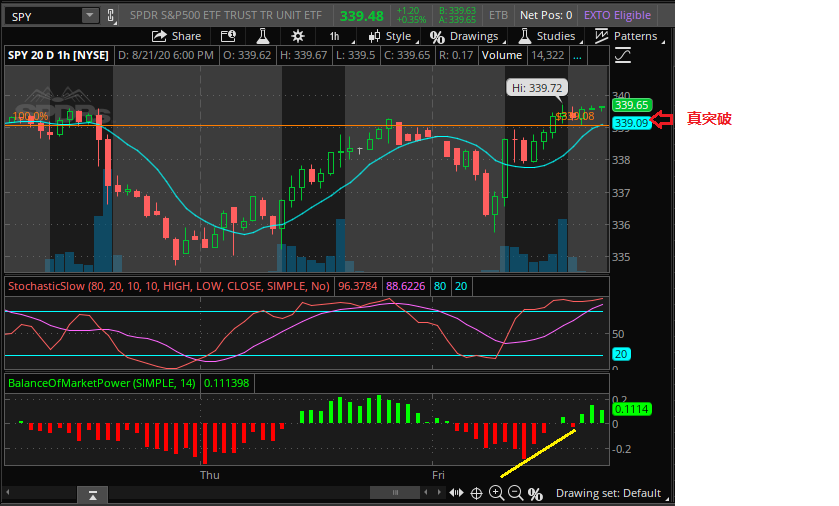This screenshot has height=506, width=839.
Task: Click the D: 8/21/20 6:00 PM date readout
Action: (166, 56)
